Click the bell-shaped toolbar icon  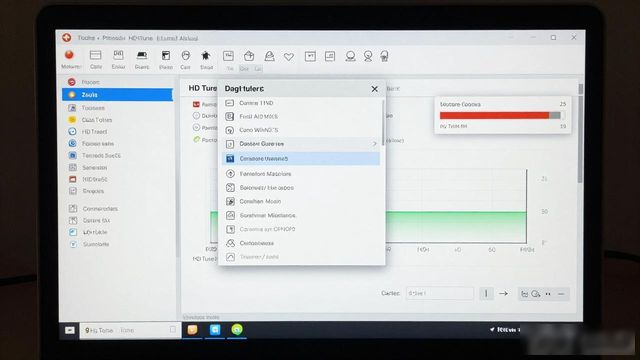(x=269, y=56)
